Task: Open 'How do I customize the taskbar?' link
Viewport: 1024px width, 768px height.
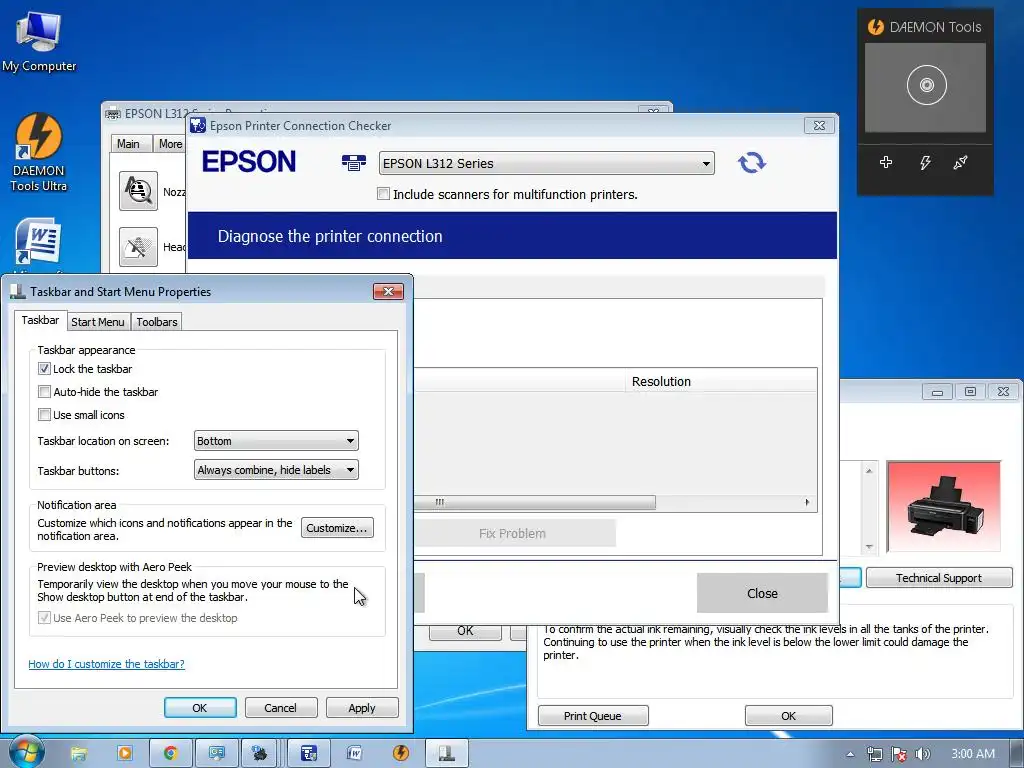Action: pyautogui.click(x=106, y=664)
